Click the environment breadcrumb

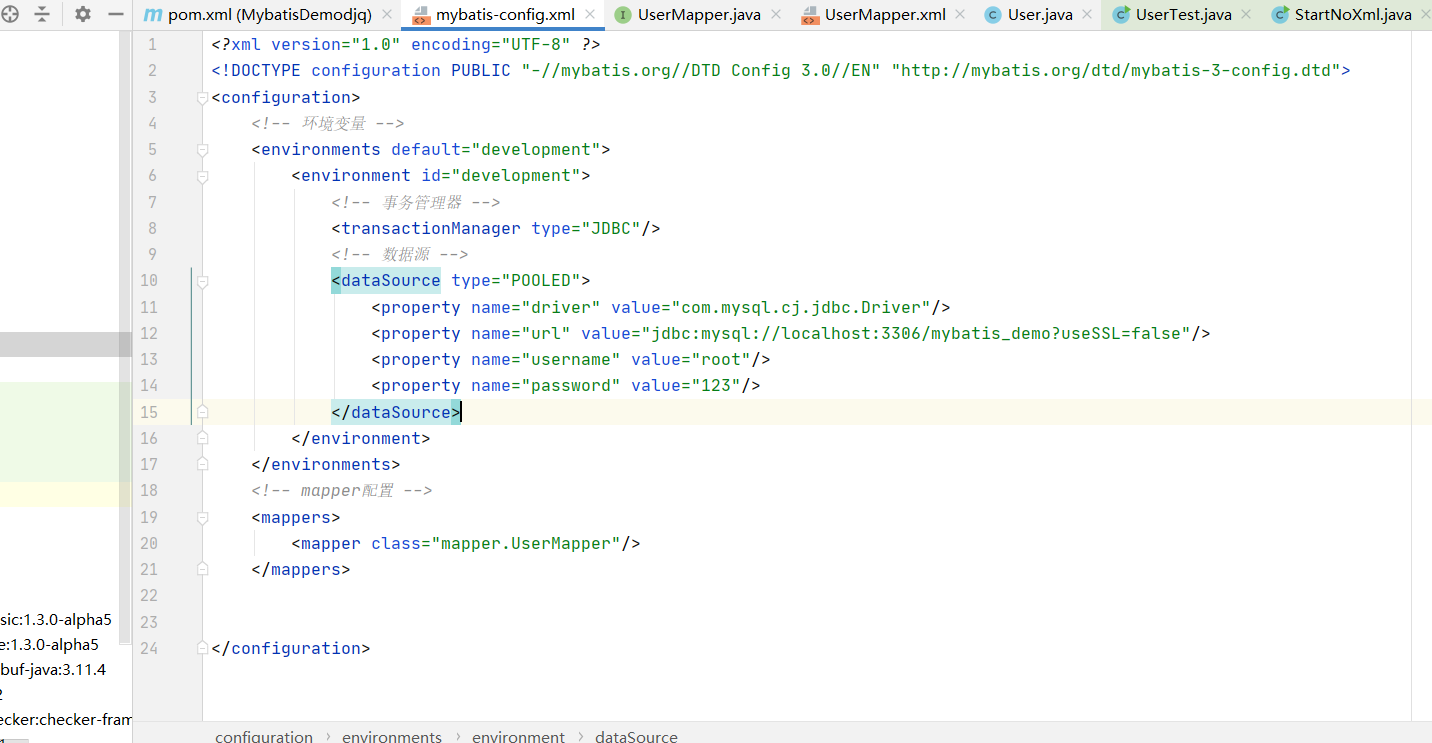(x=518, y=736)
